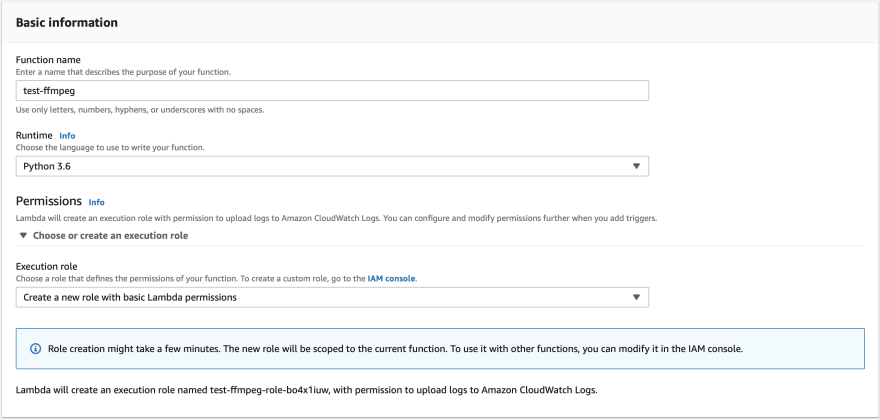Viewport: 880px width, 420px height.
Task: Open the Info link next to Permissions
Action: click(x=97, y=202)
